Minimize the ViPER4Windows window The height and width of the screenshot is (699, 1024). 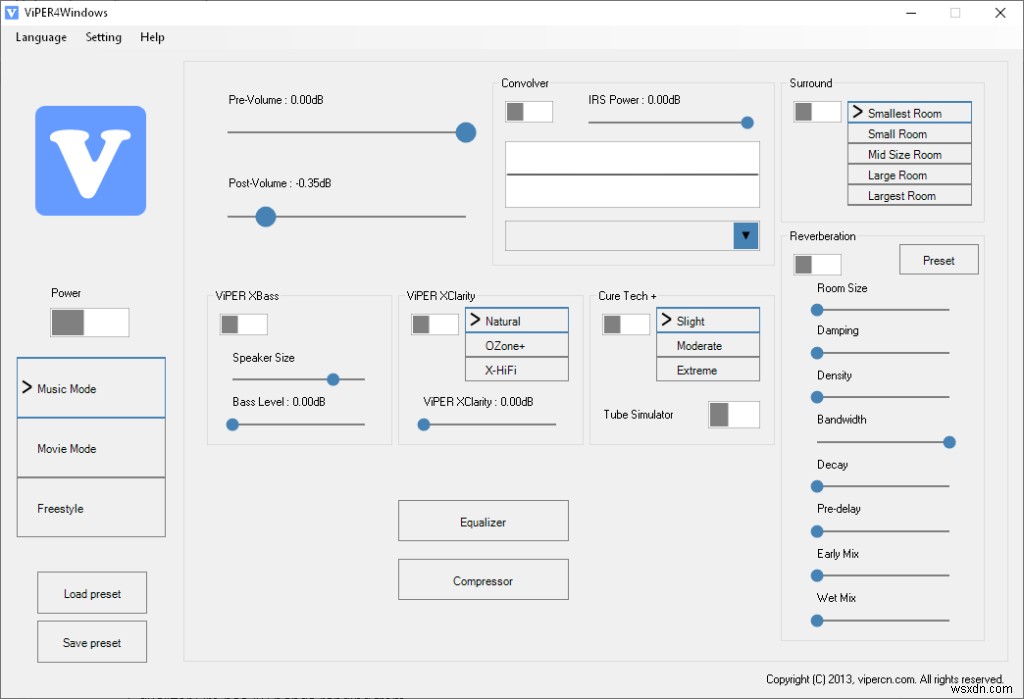coord(911,12)
